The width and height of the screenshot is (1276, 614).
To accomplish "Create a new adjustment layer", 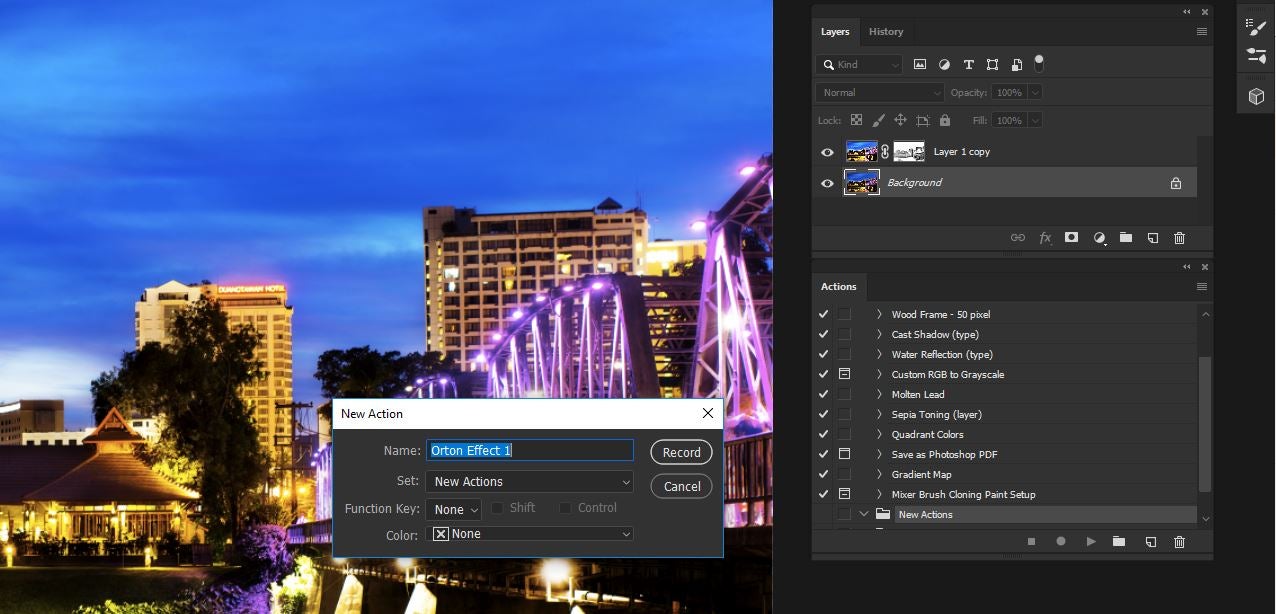I will pos(1098,238).
